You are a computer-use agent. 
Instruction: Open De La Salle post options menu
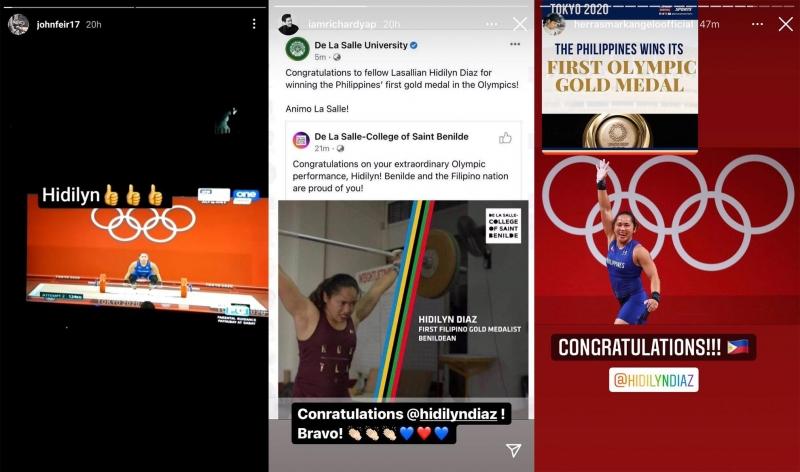coord(515,44)
